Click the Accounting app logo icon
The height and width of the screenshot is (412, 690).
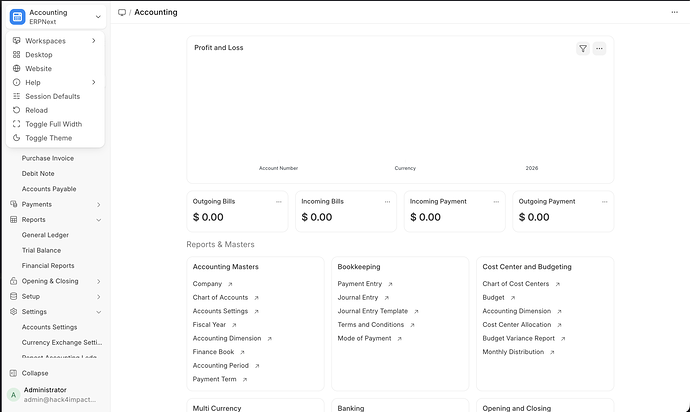[17, 16]
